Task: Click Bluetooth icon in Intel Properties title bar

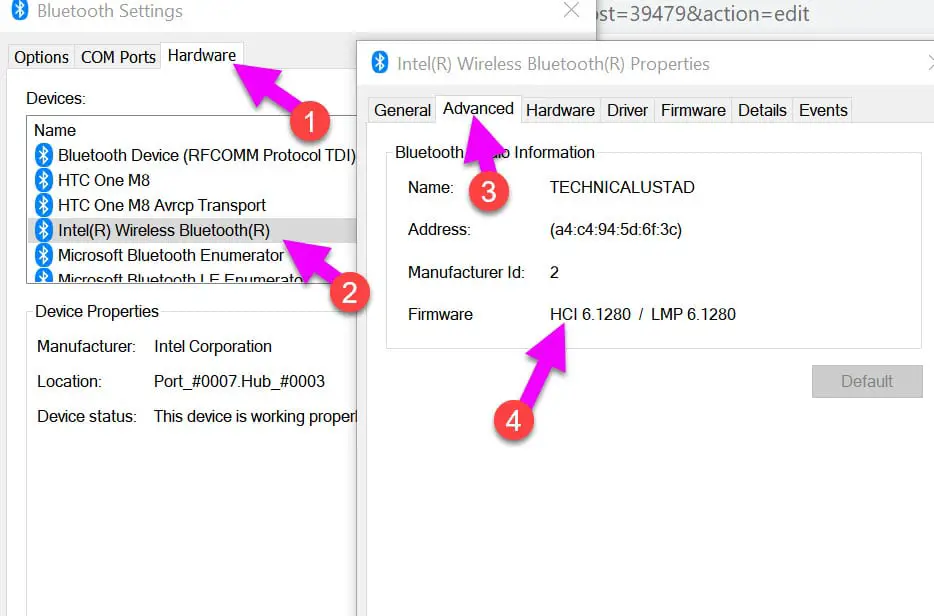Action: (380, 63)
